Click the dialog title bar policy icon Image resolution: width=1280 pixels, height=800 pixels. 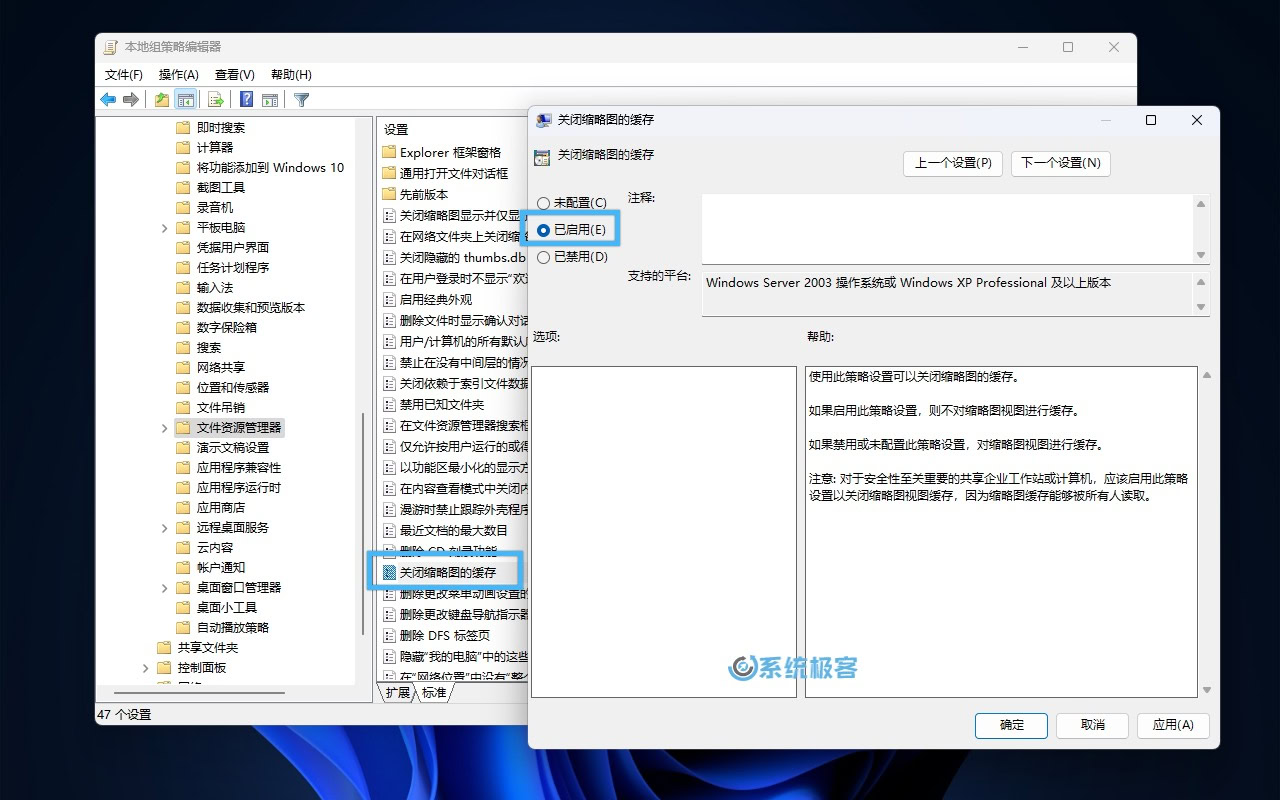coord(544,120)
